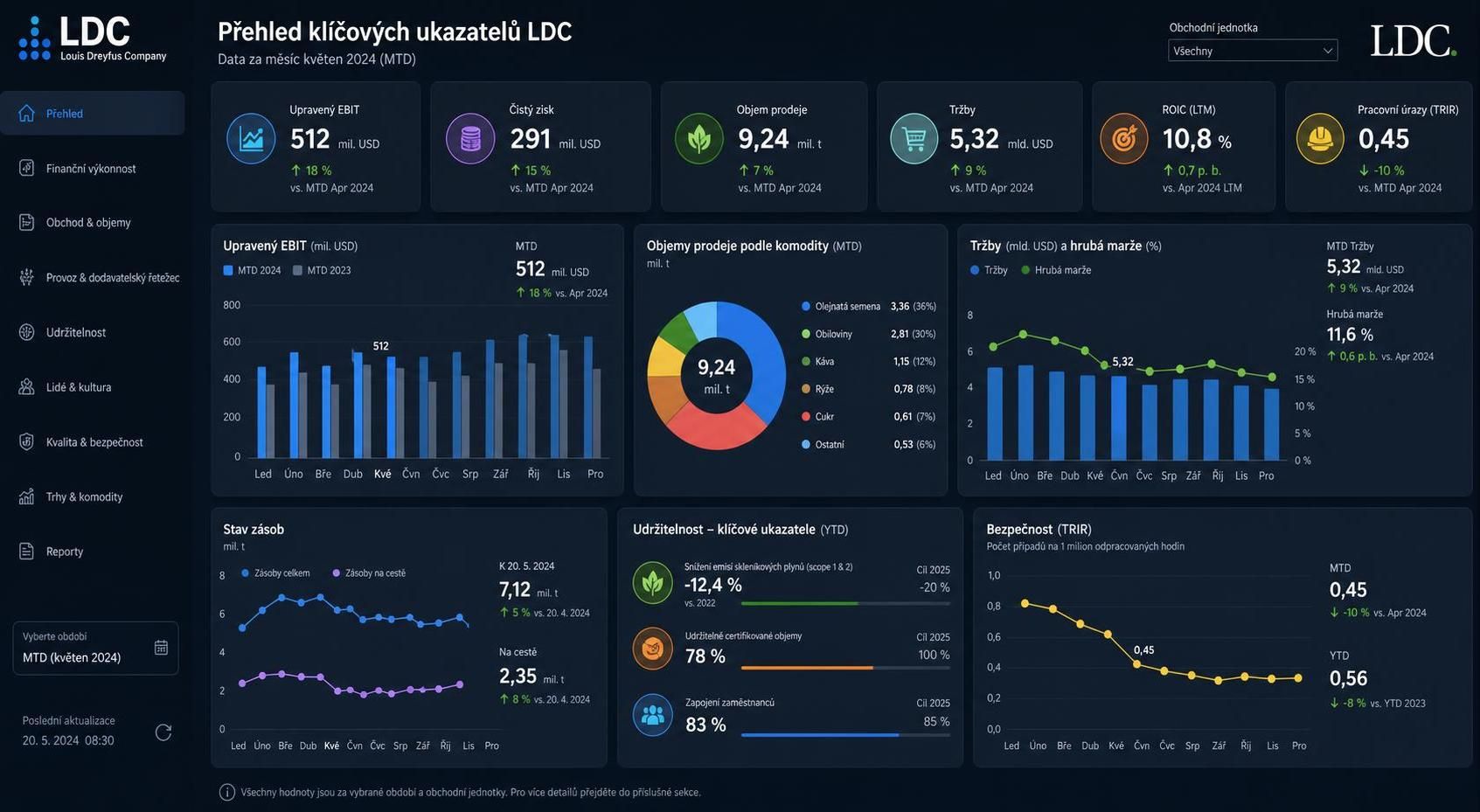Toggle Zásoby celkem line in legend
The width and height of the screenshot is (1480, 812).
pos(275,573)
